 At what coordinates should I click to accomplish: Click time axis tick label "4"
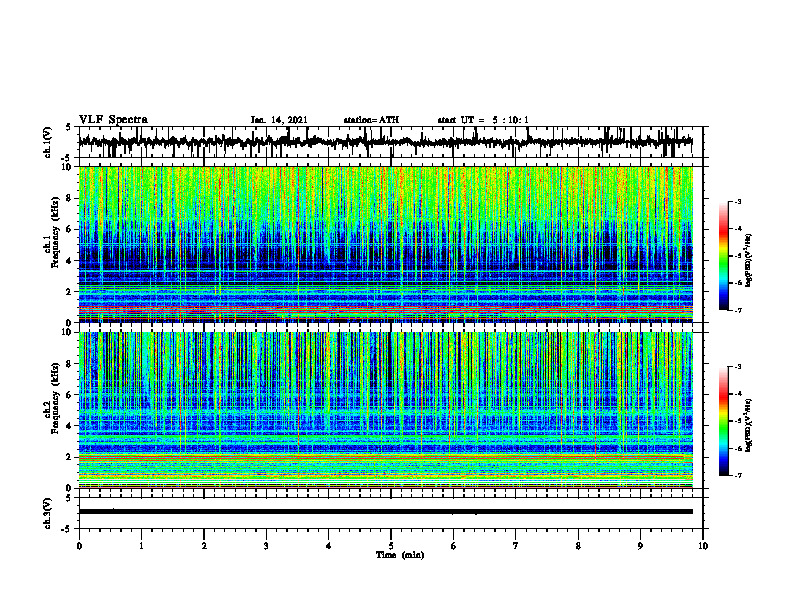(328, 546)
